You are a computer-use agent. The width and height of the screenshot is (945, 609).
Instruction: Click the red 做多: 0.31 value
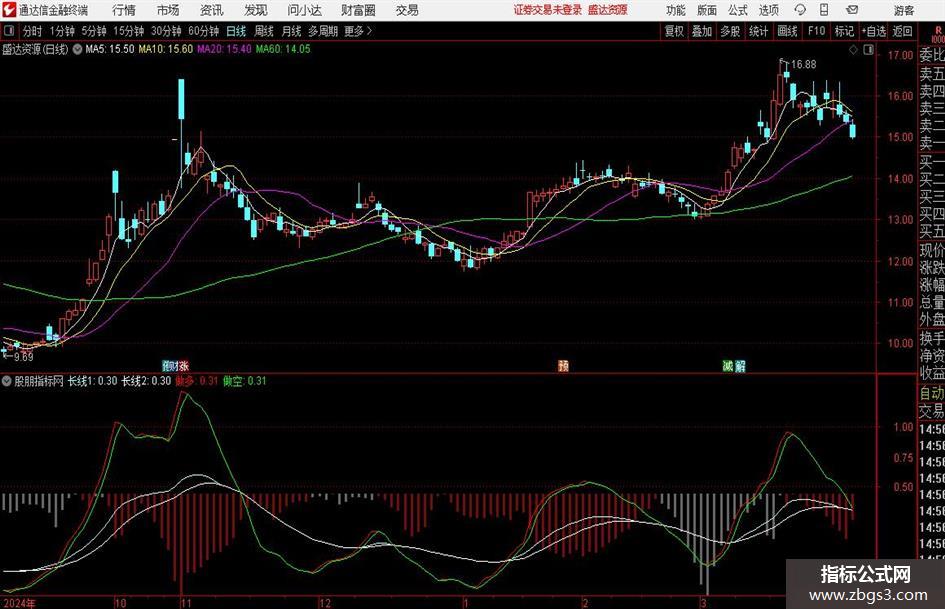(196, 381)
